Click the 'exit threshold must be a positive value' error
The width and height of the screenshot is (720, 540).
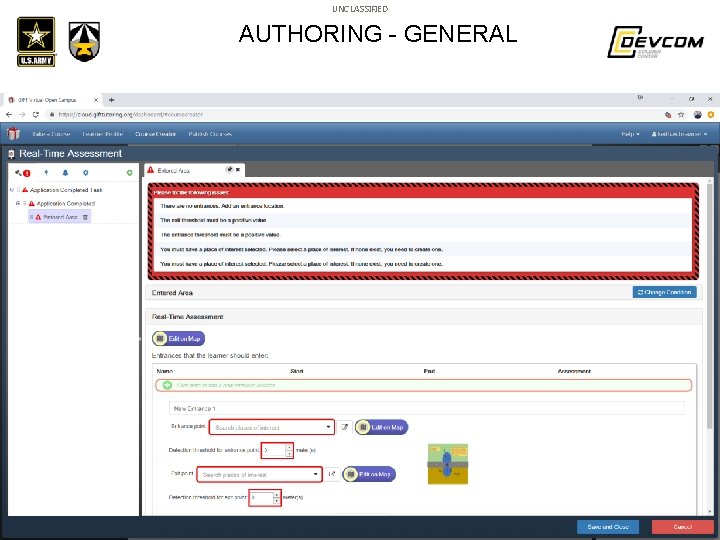tap(213, 220)
